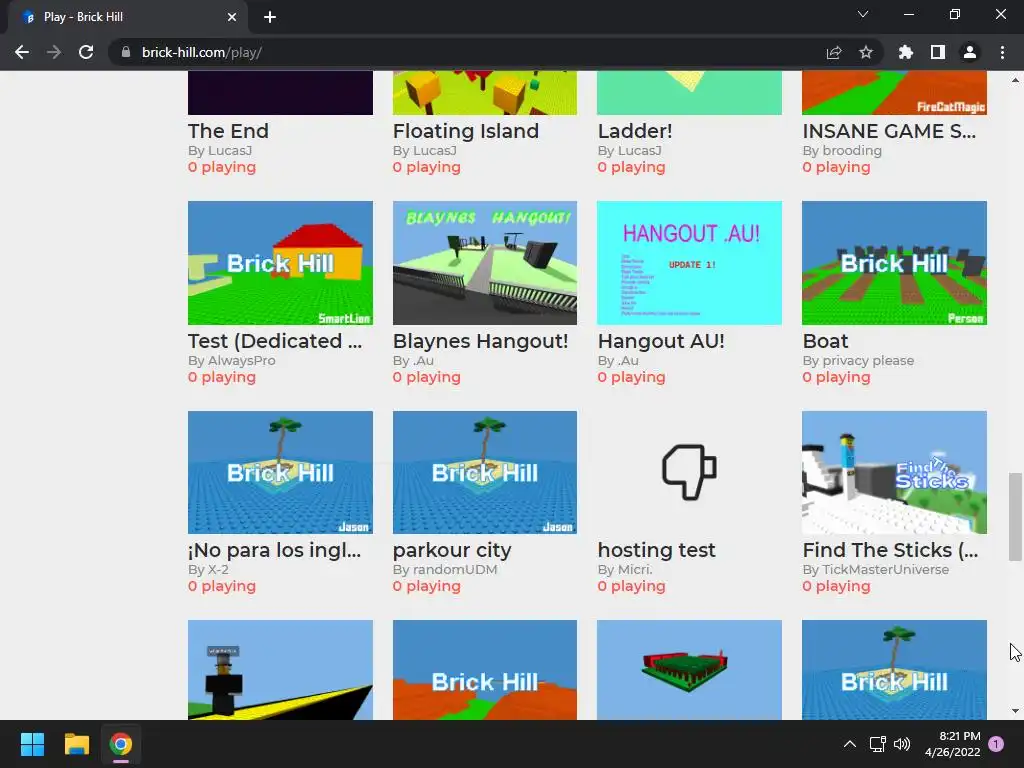
Task: Open Test (Dedicated ... game thumbnail
Action: 280,263
